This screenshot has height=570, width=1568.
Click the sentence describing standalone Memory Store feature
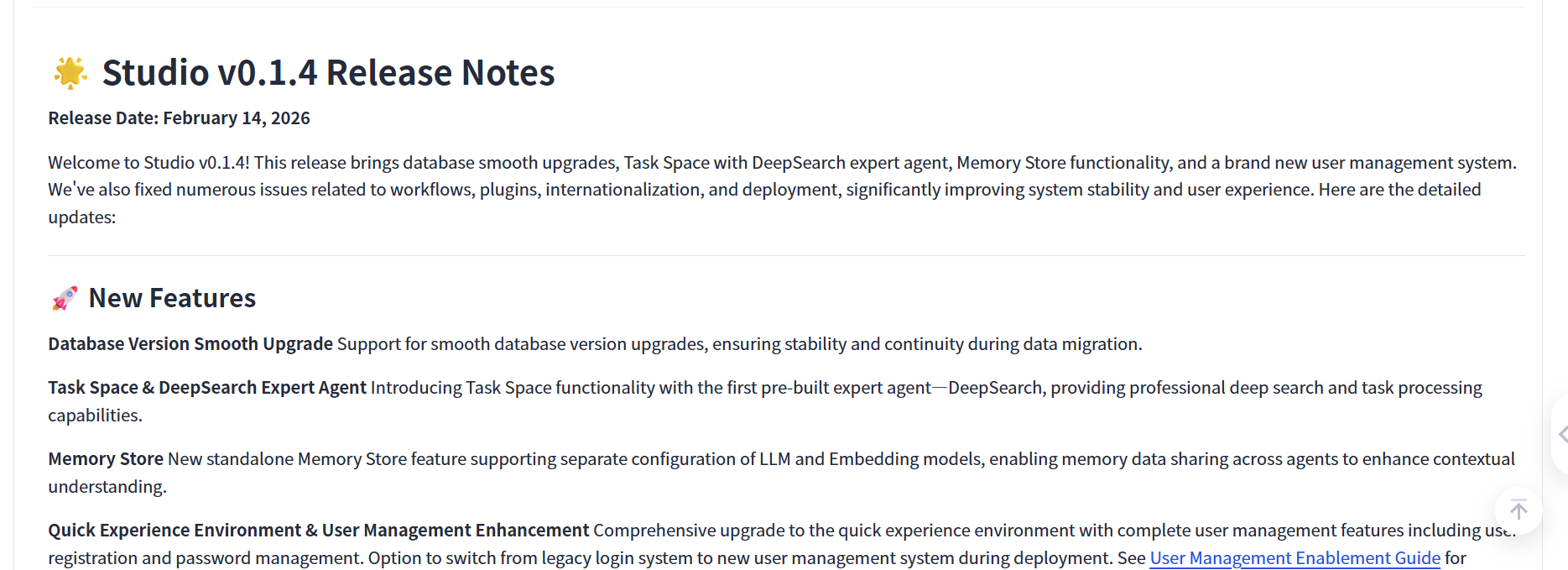pos(839,459)
